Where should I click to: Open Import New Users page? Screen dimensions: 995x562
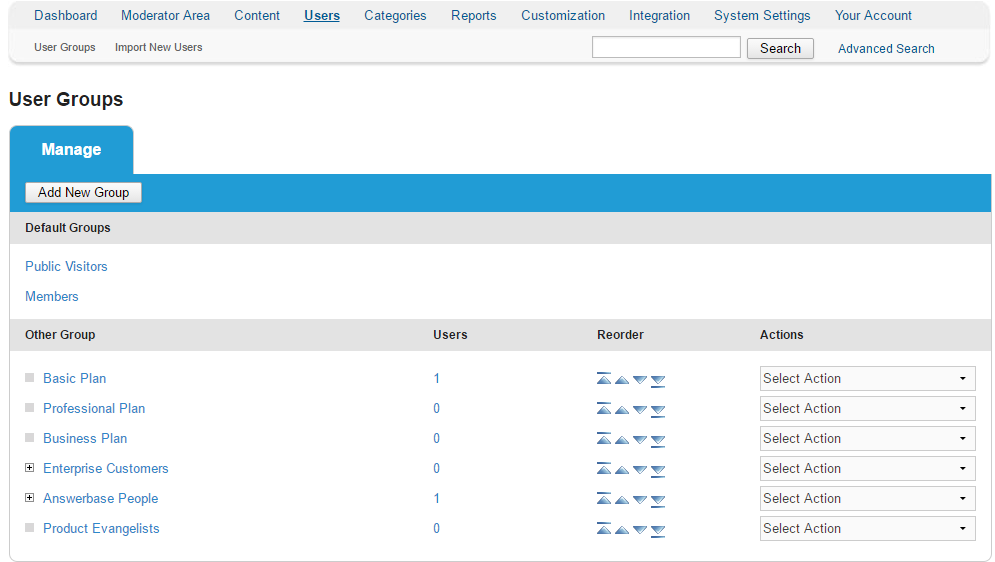point(159,48)
